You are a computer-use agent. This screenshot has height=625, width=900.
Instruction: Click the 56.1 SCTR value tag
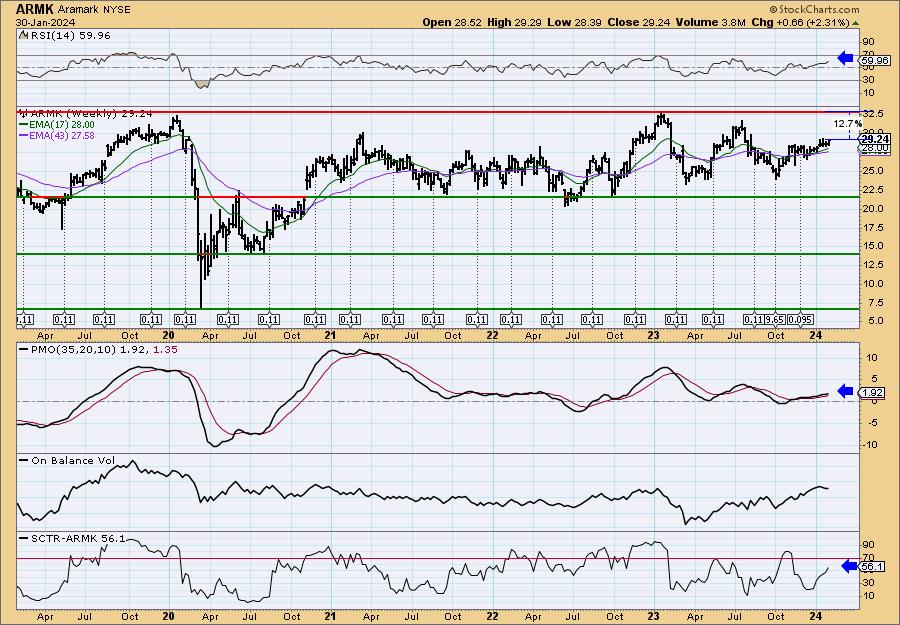tap(872, 566)
